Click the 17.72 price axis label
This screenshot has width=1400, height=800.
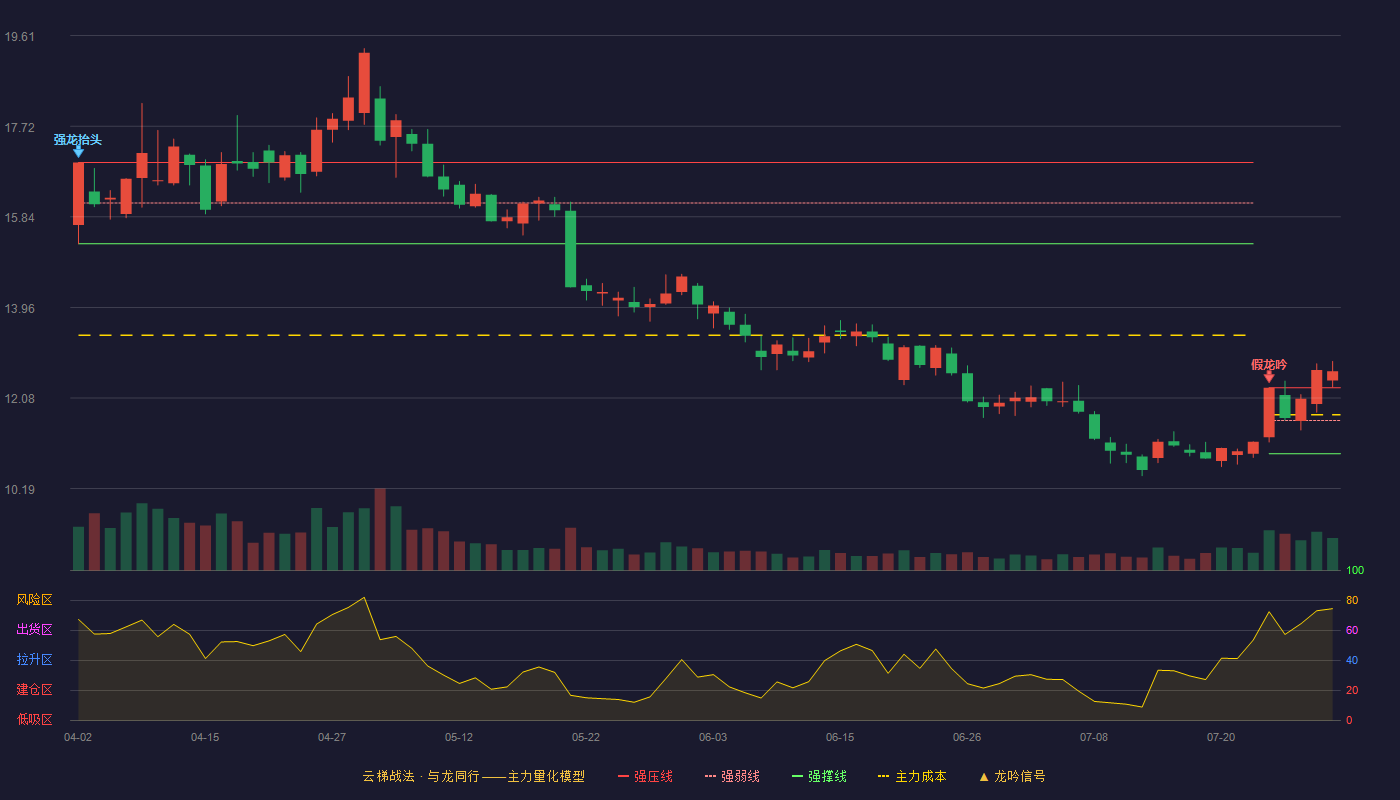pos(20,128)
